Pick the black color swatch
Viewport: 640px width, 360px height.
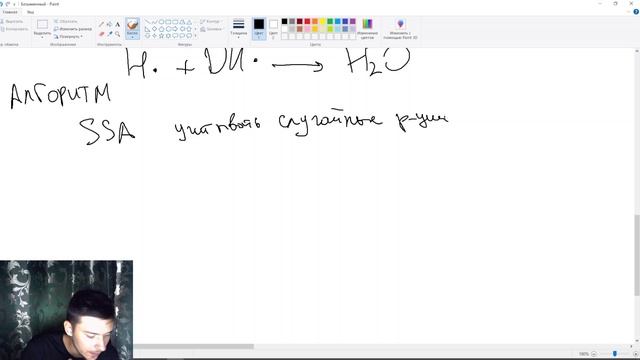click(284, 22)
